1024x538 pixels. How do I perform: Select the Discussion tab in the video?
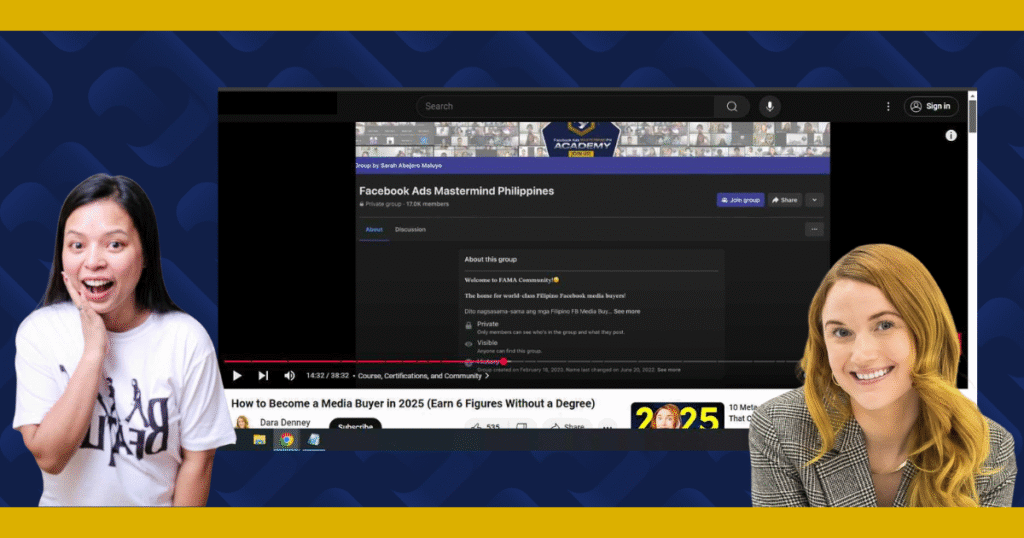pos(410,230)
